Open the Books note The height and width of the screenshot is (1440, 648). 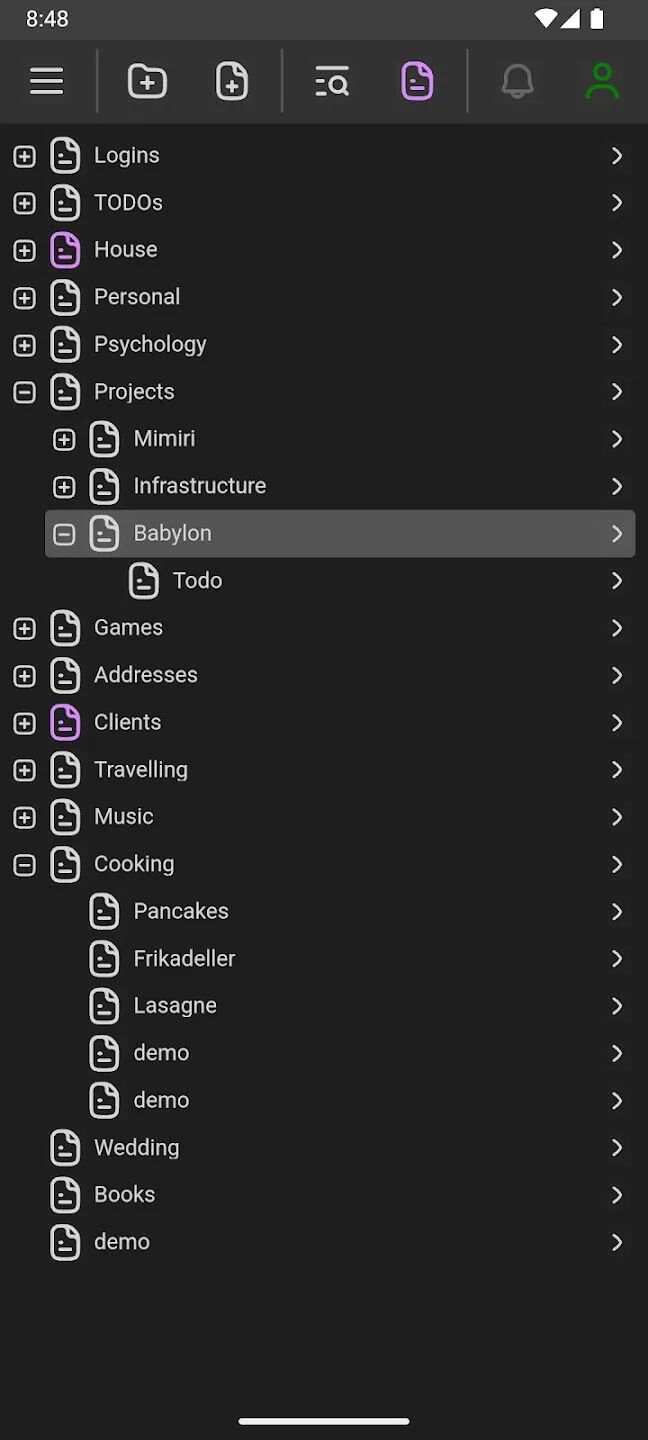pos(124,1195)
